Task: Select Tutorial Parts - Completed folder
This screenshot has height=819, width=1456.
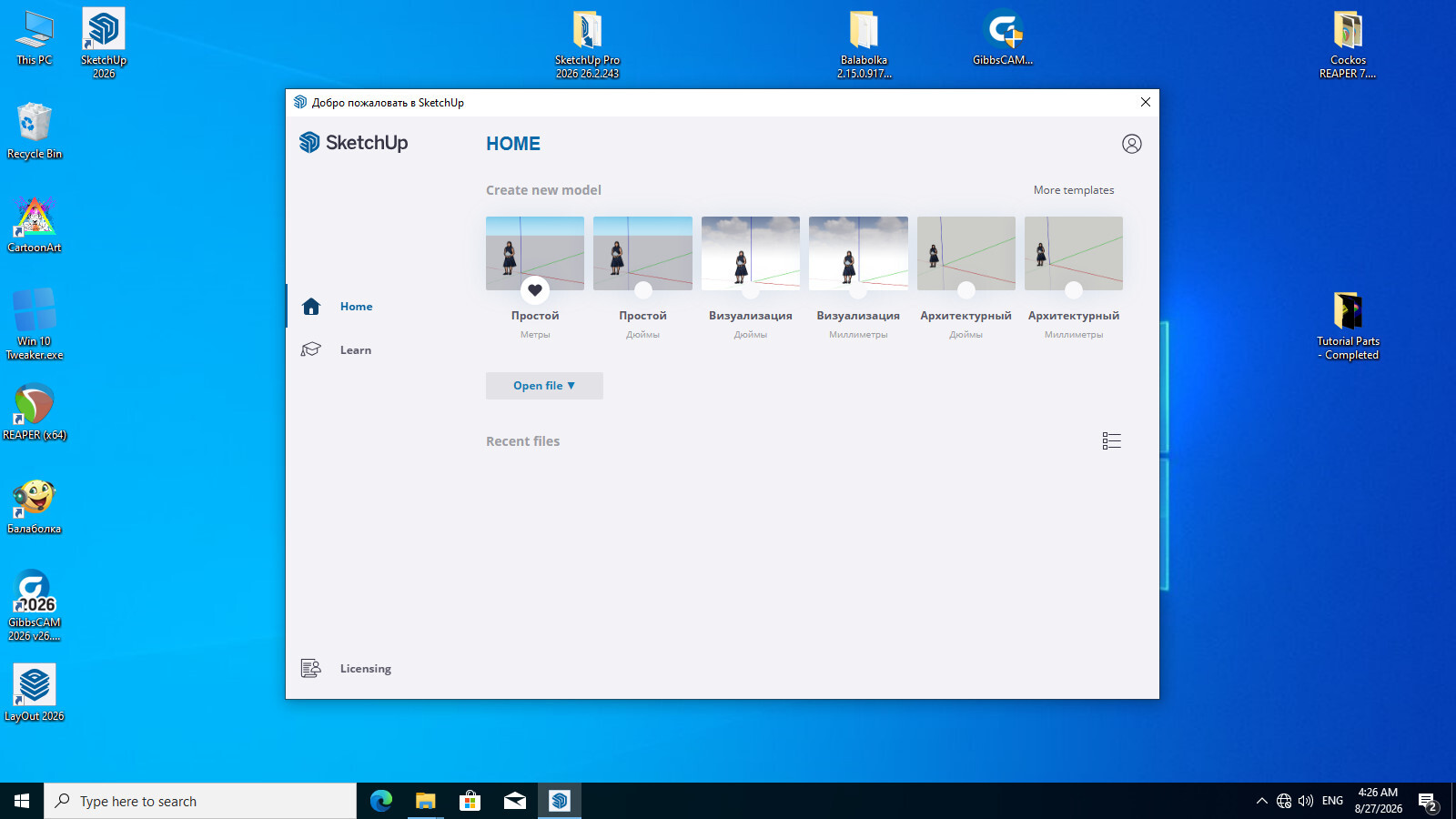Action: point(1348,326)
